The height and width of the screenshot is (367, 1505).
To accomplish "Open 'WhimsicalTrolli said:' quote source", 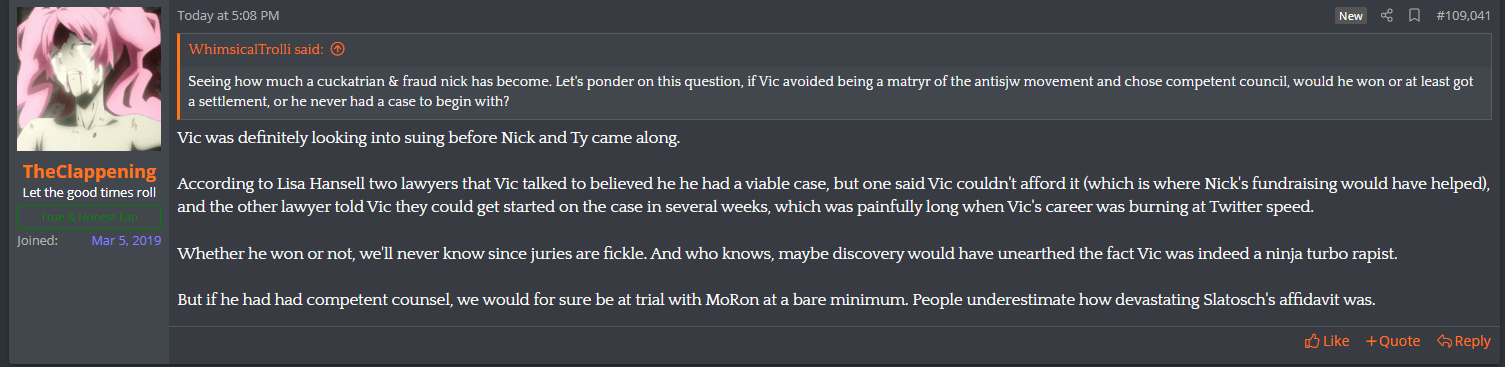I will pos(257,48).
